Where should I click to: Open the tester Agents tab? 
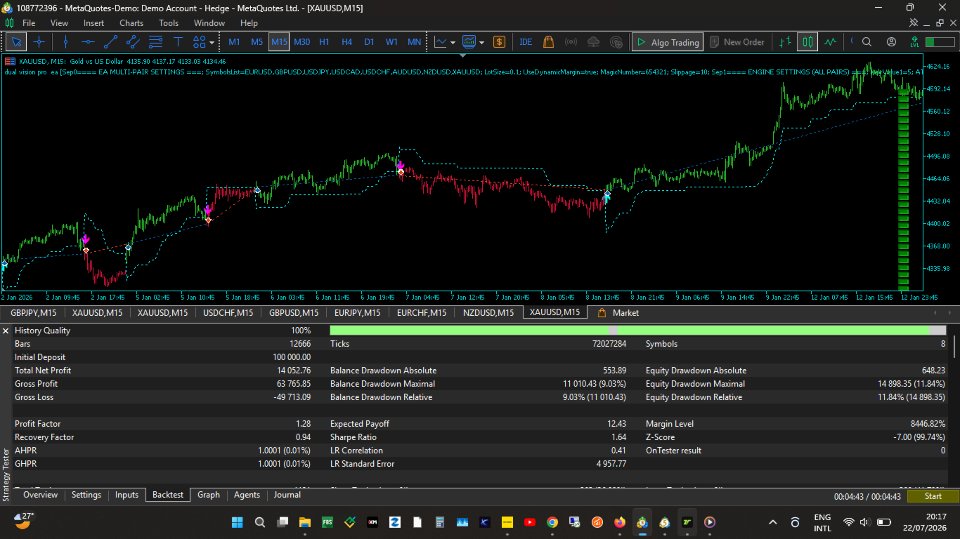(x=247, y=495)
